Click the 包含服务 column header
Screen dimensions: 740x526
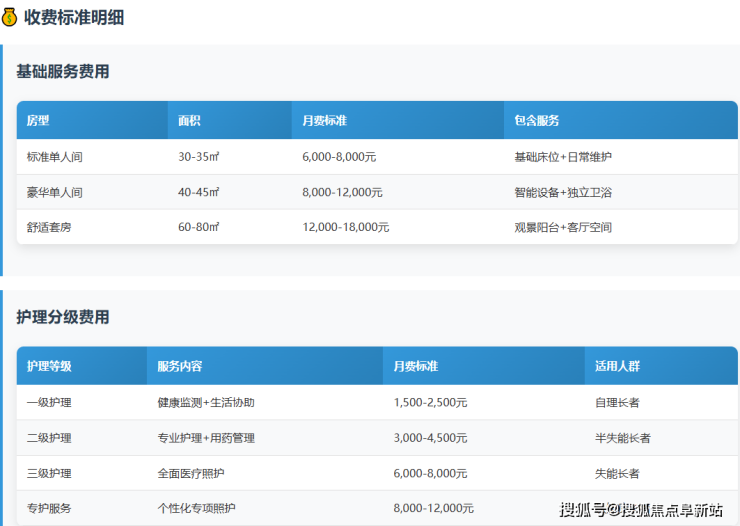pos(537,120)
